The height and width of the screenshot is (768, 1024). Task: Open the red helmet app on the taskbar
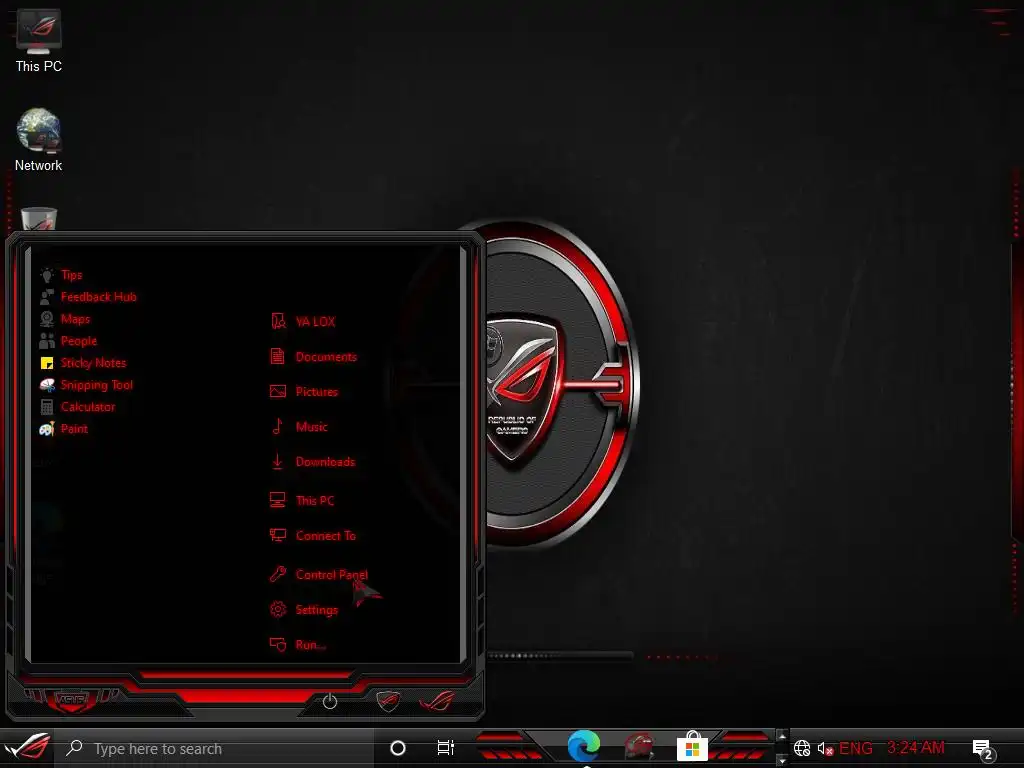pyautogui.click(x=639, y=746)
